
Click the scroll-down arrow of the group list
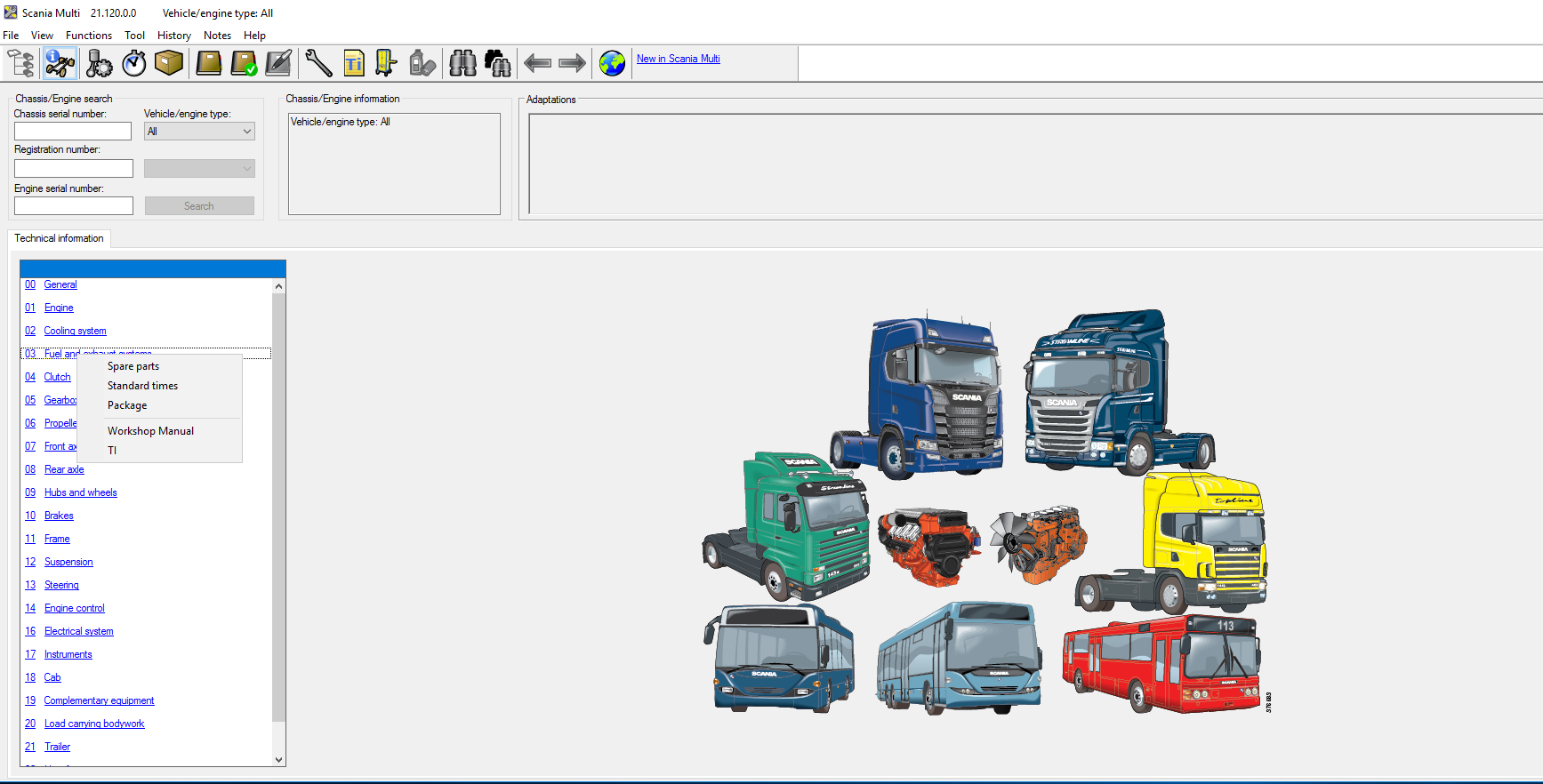278,759
